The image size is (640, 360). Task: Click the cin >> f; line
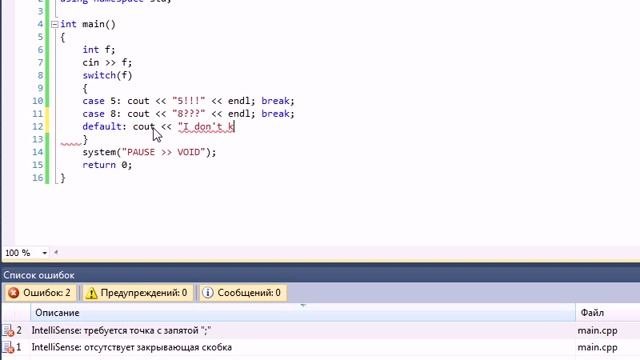tap(107, 62)
